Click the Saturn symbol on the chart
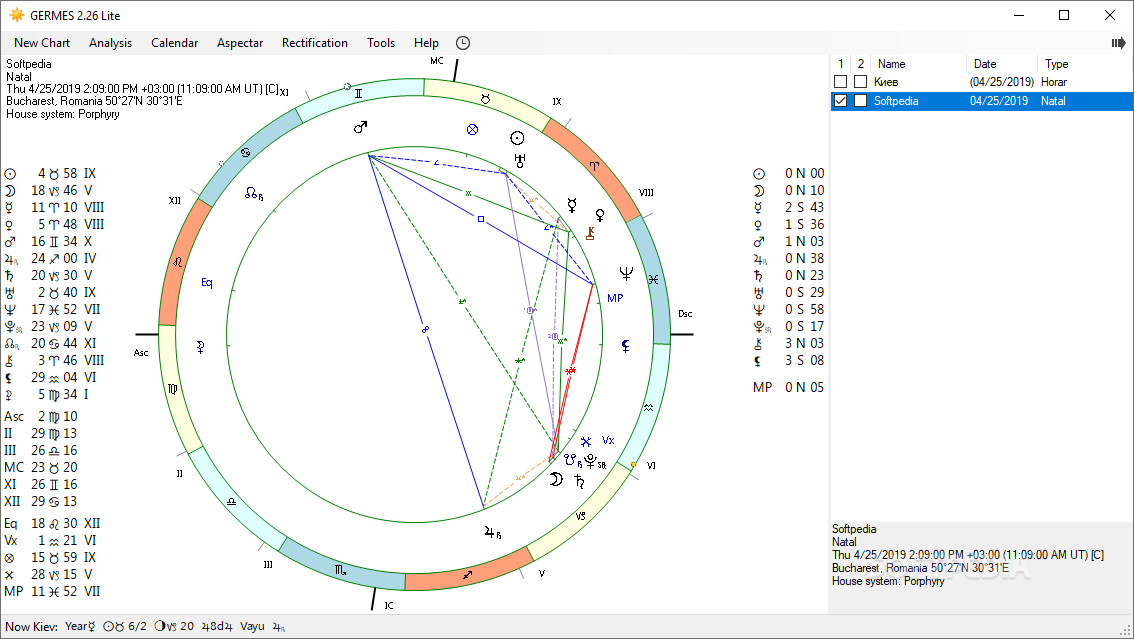Image resolution: width=1134 pixels, height=639 pixels. 579,481
